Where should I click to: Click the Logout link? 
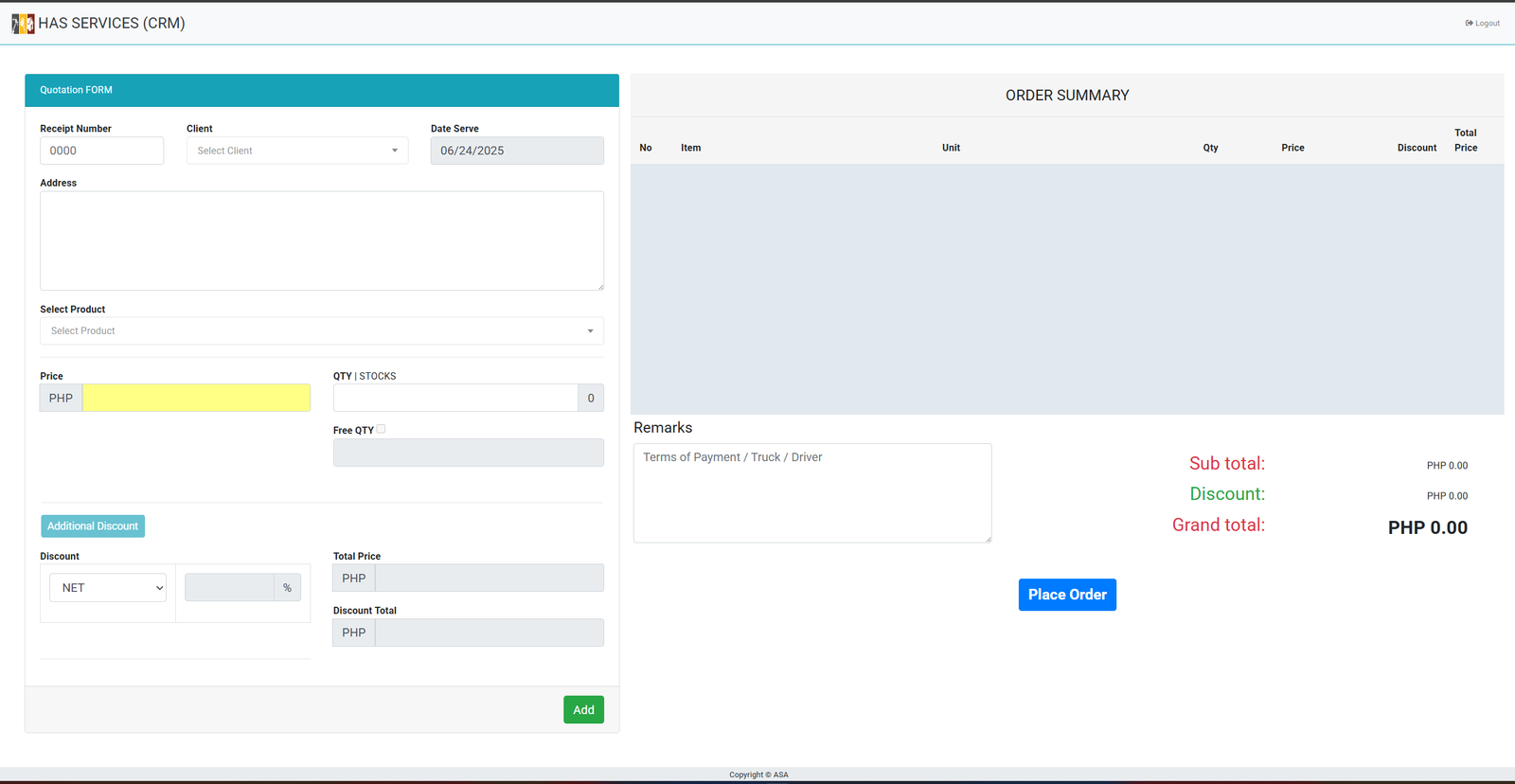(x=1483, y=24)
